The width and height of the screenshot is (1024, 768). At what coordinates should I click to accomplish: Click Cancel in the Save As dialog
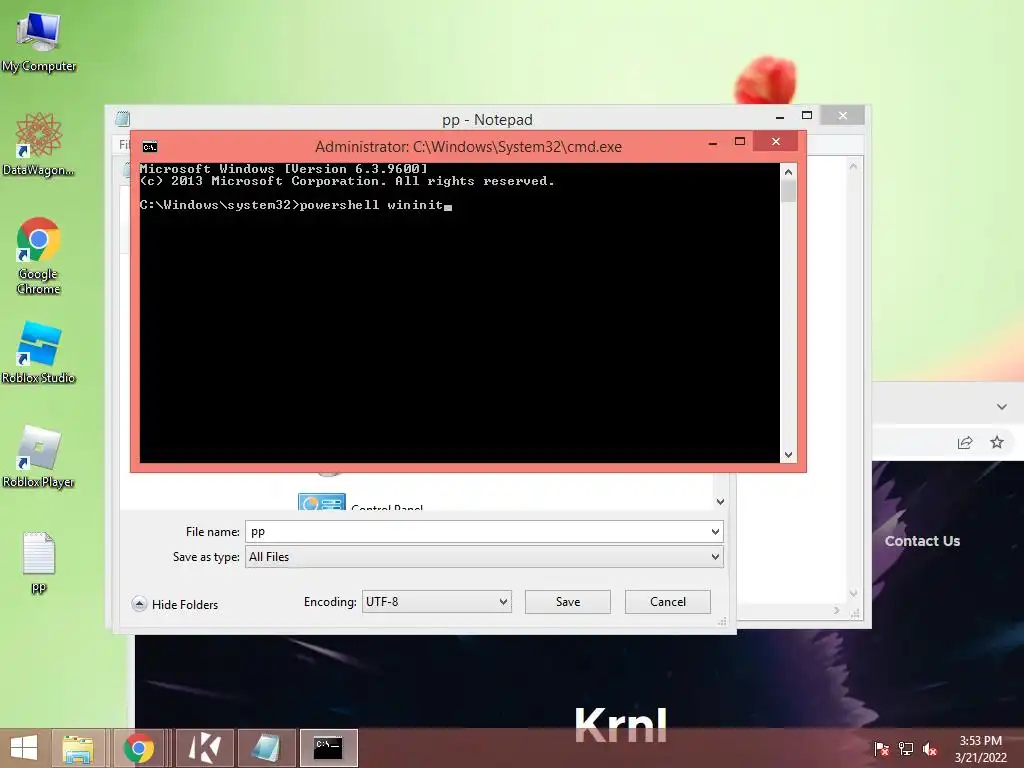[x=667, y=601]
